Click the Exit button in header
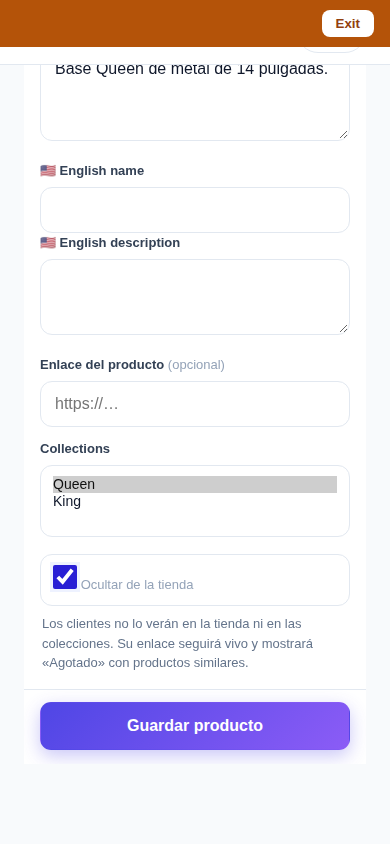The image size is (390, 844). click(x=348, y=24)
